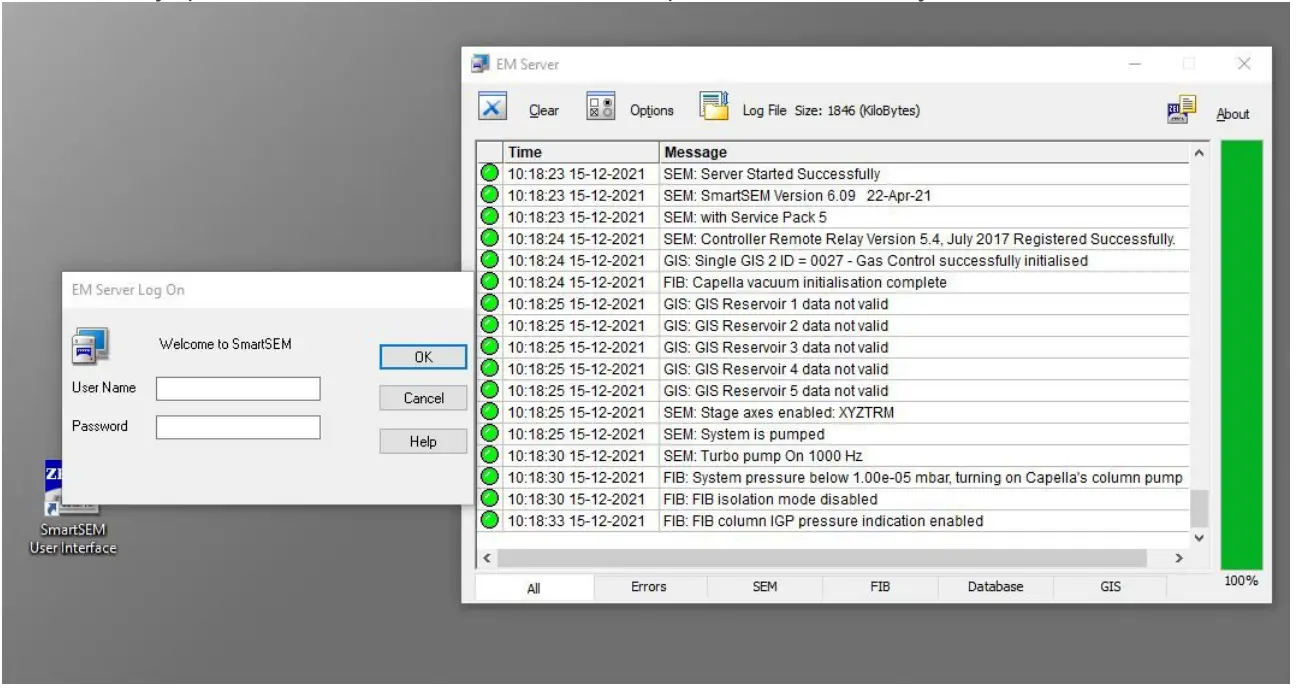Click green status icon for Capella vacuum initialisation row

489,282
